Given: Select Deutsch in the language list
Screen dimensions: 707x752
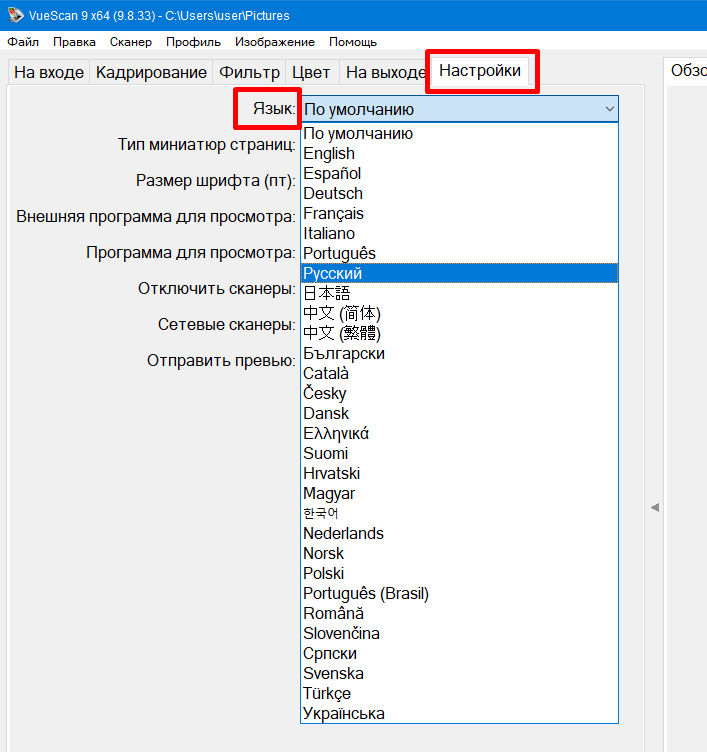Looking at the screenshot, I should [x=459, y=193].
